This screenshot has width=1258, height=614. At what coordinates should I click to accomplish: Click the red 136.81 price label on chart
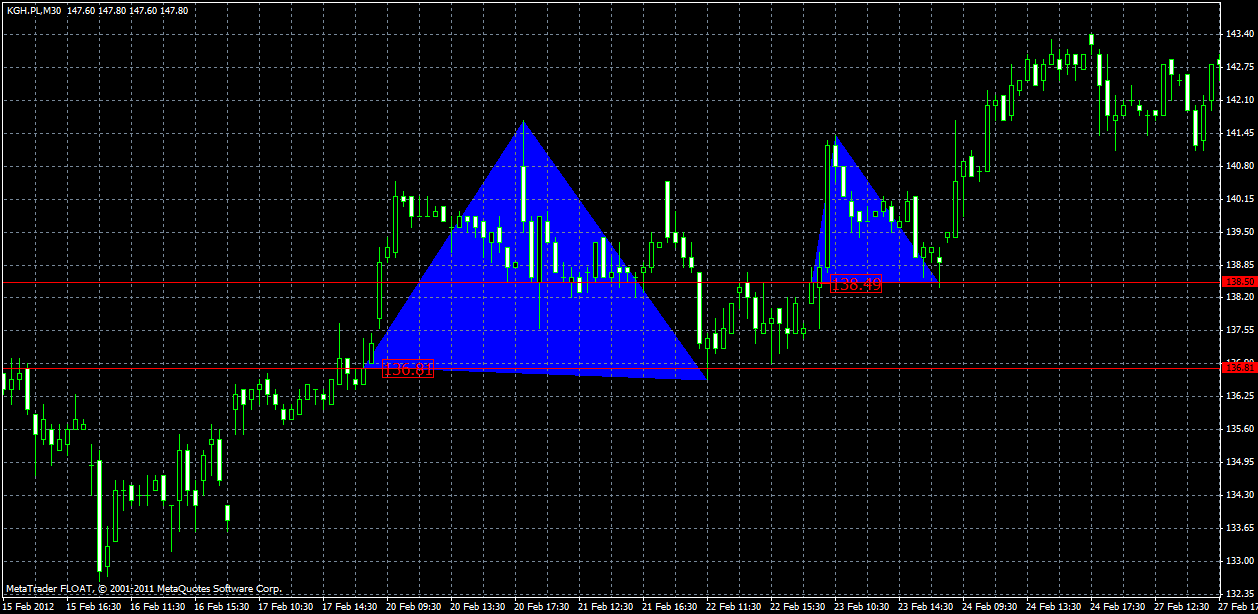click(408, 370)
